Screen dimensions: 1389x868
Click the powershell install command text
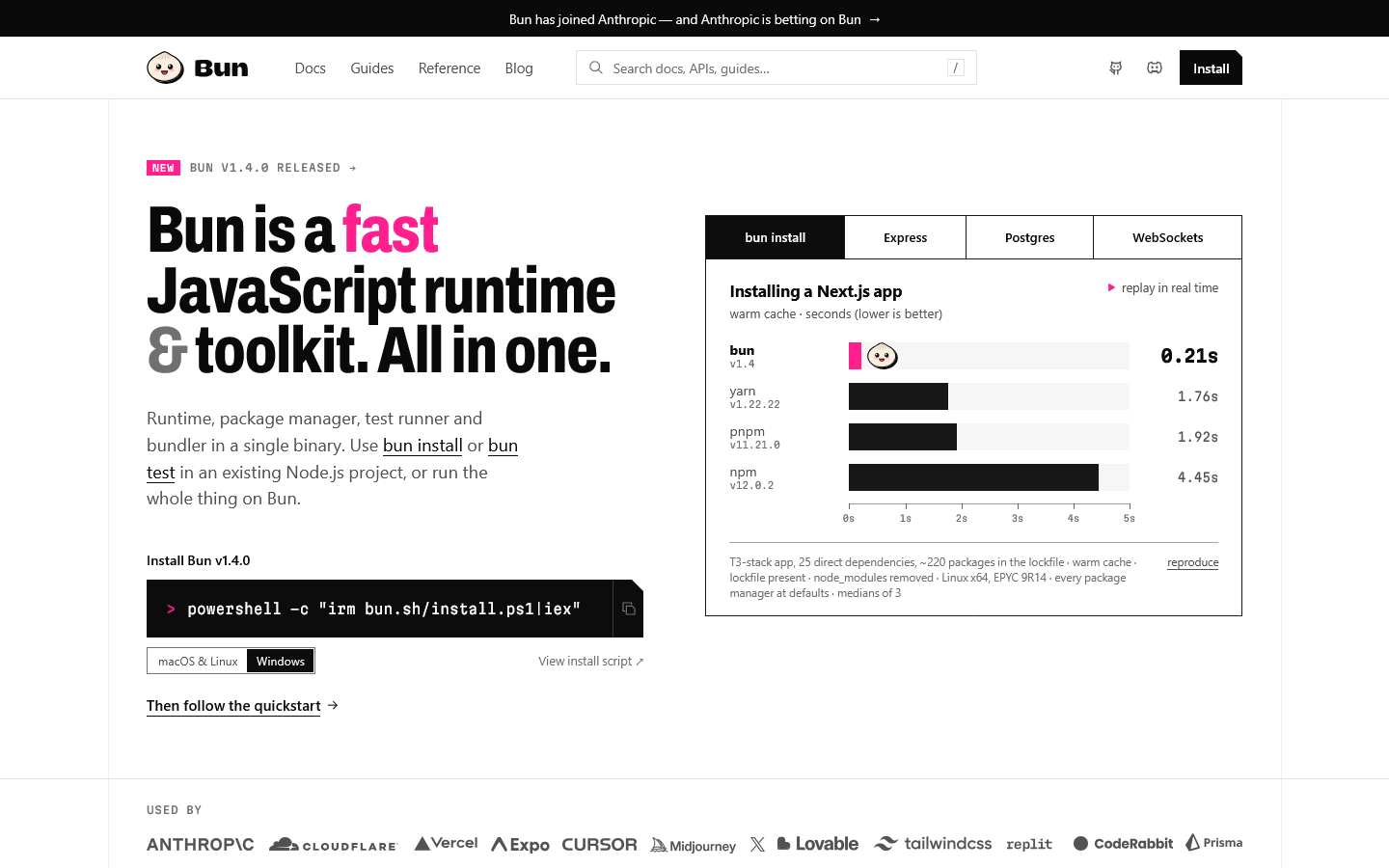point(384,609)
